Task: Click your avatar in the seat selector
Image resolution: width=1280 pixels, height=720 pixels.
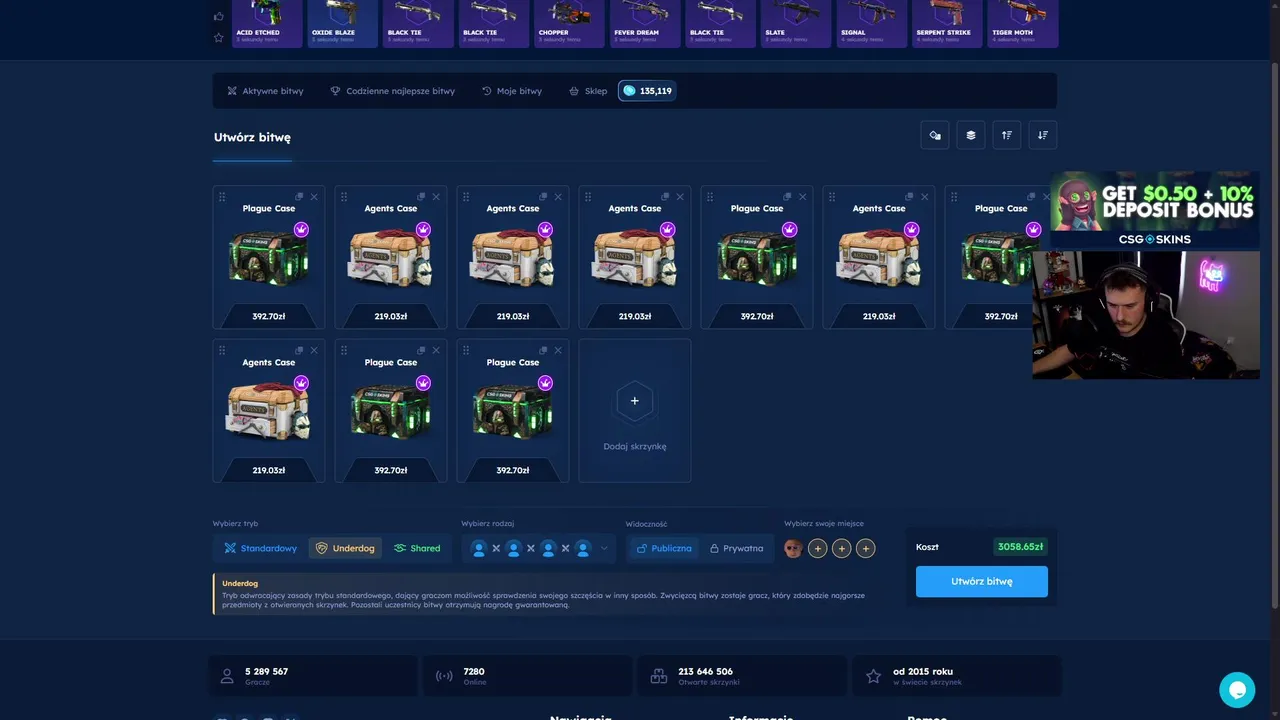Action: point(794,548)
